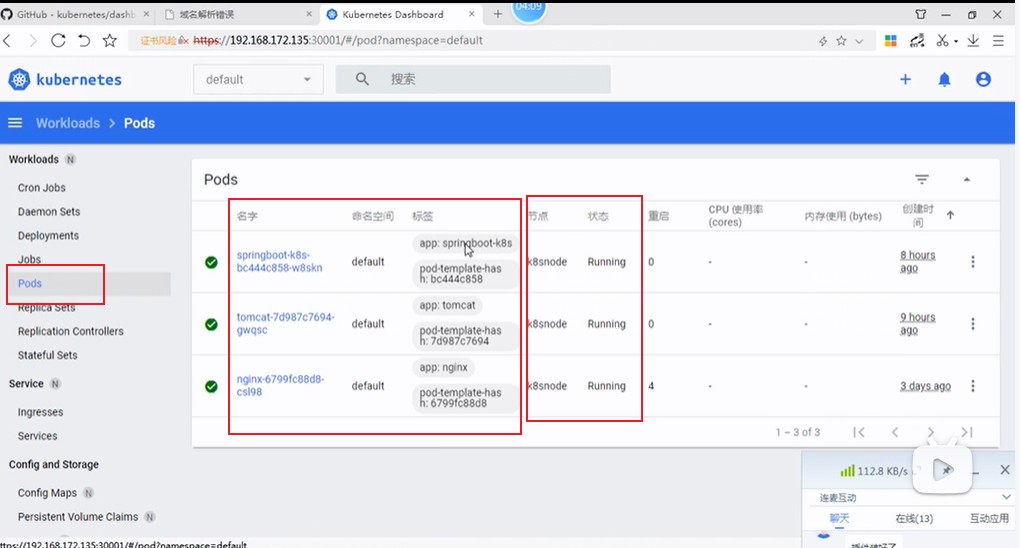The width and height of the screenshot is (1020, 548).
Task: Click the Kubernetes logo icon
Action: coord(19,79)
